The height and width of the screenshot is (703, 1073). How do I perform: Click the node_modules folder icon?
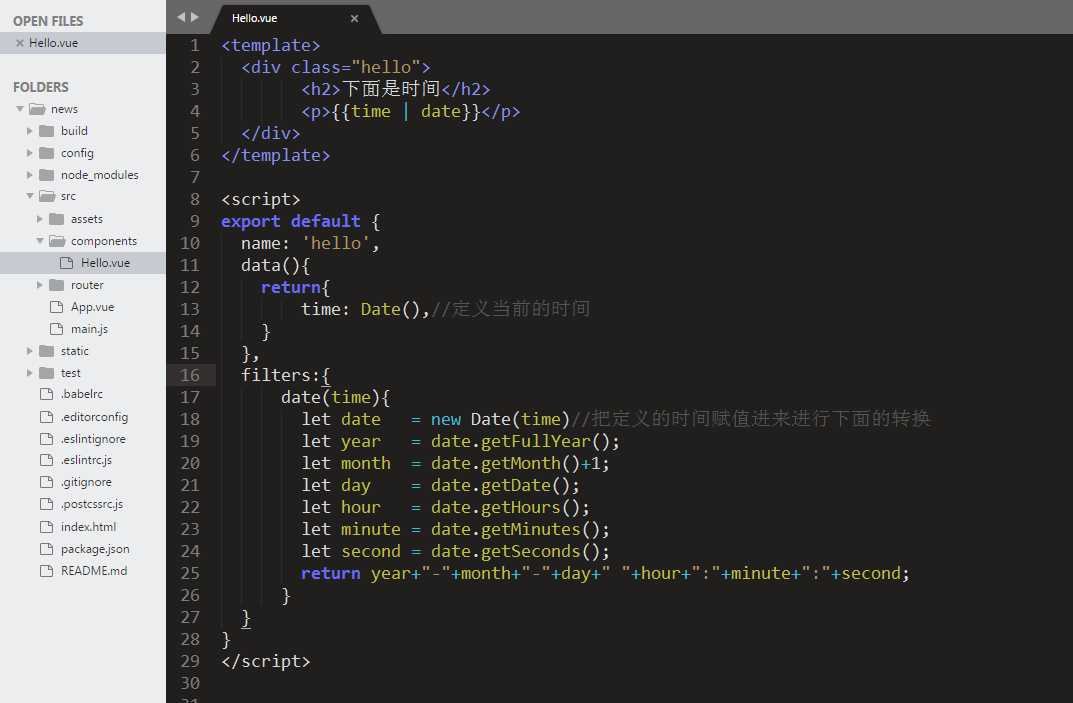[x=47, y=175]
